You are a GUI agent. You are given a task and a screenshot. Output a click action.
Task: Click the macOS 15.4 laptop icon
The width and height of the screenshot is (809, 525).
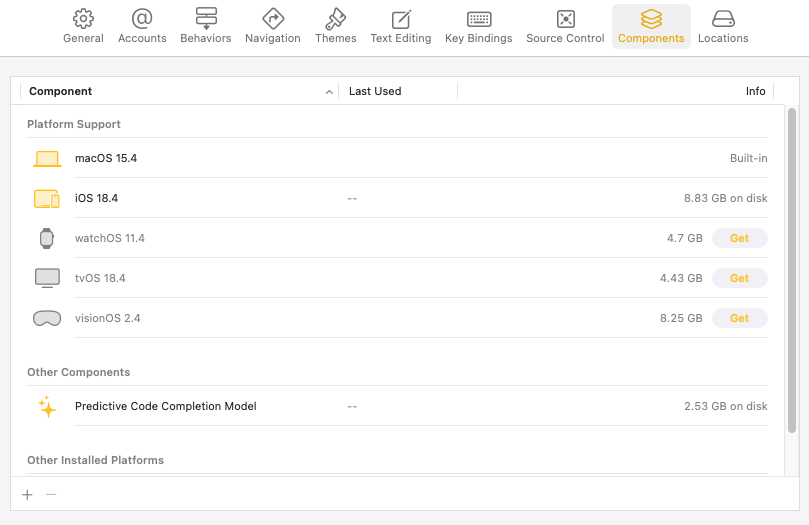pyautogui.click(x=47, y=158)
